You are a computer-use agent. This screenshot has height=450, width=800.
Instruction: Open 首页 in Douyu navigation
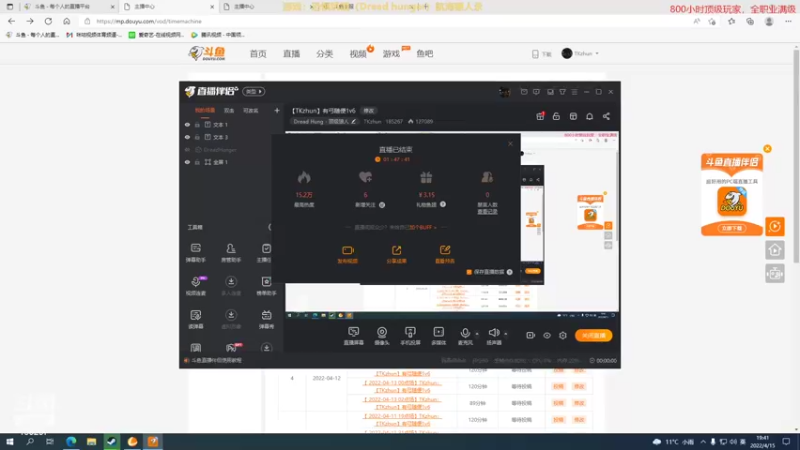tap(258, 54)
